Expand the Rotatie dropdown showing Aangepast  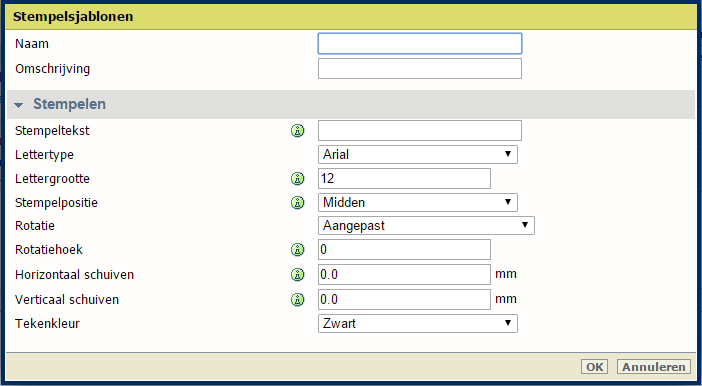click(426, 226)
